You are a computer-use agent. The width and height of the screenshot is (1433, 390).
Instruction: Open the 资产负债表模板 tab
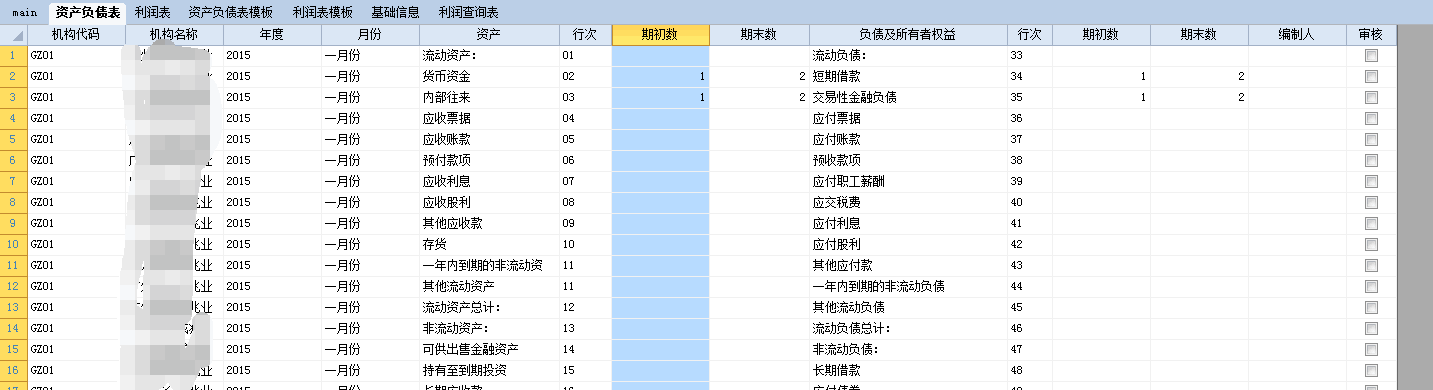tap(230, 12)
